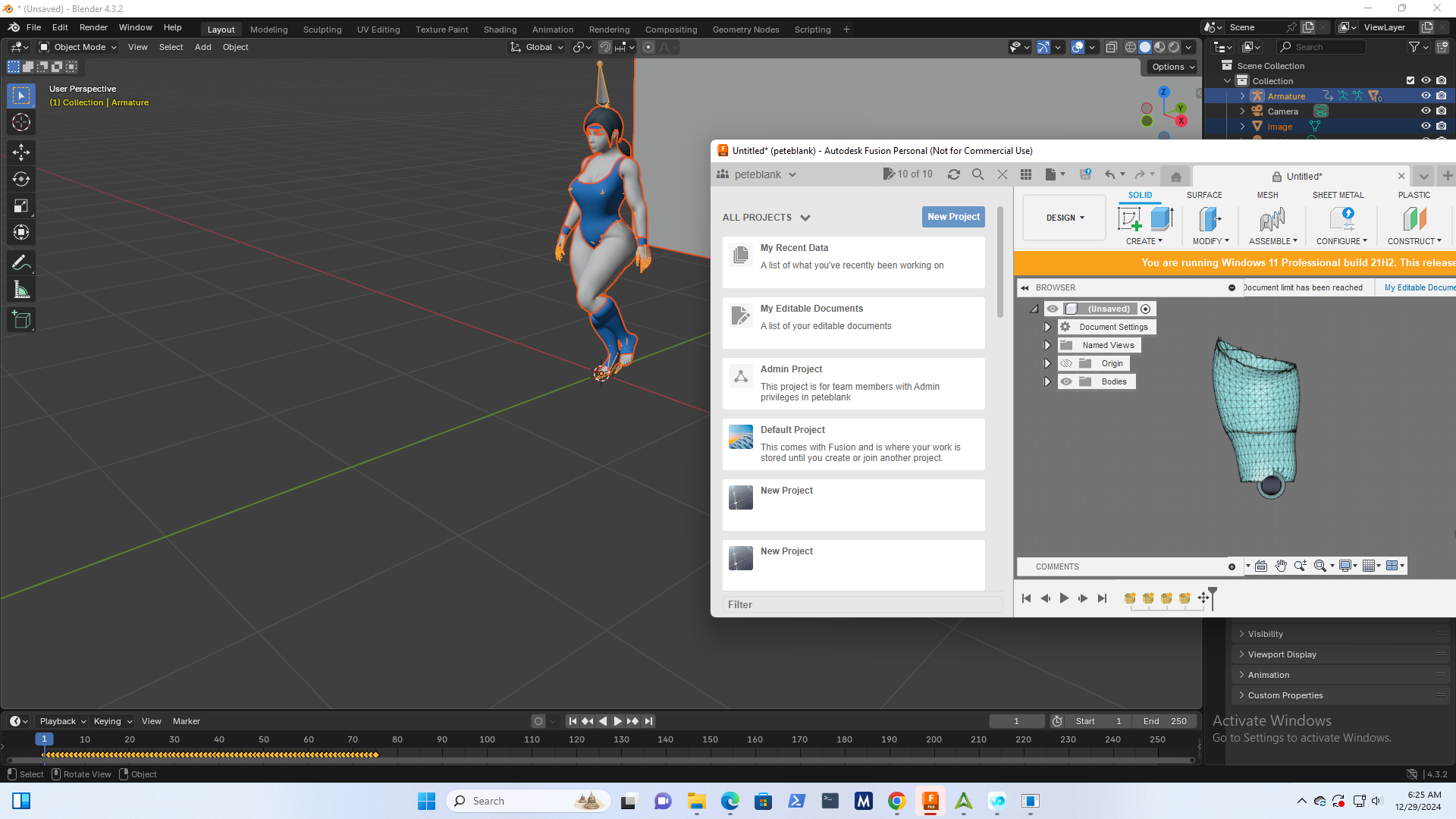Click New Project button in Fusion

953,217
